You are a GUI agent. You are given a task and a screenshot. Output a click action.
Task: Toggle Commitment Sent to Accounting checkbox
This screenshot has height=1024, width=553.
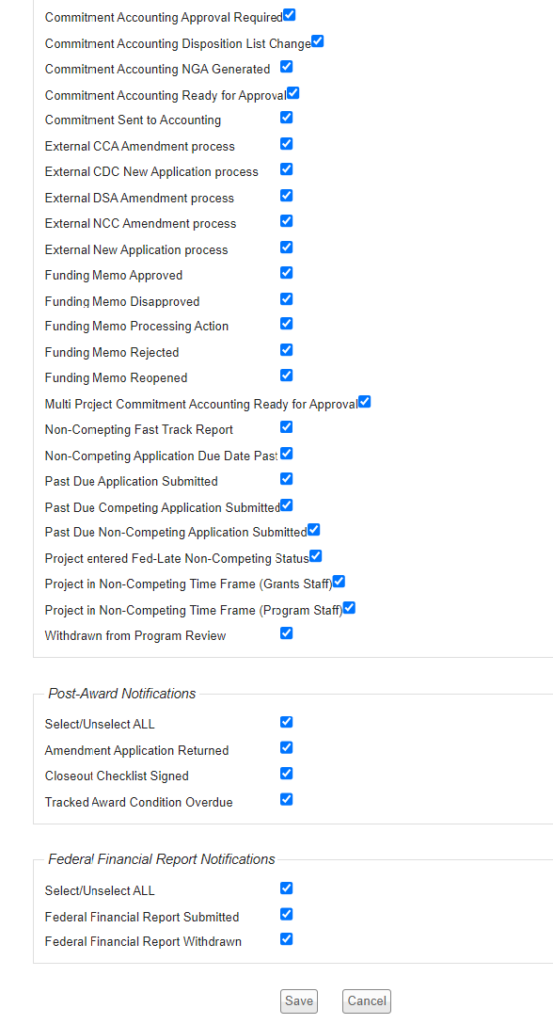pos(287,118)
